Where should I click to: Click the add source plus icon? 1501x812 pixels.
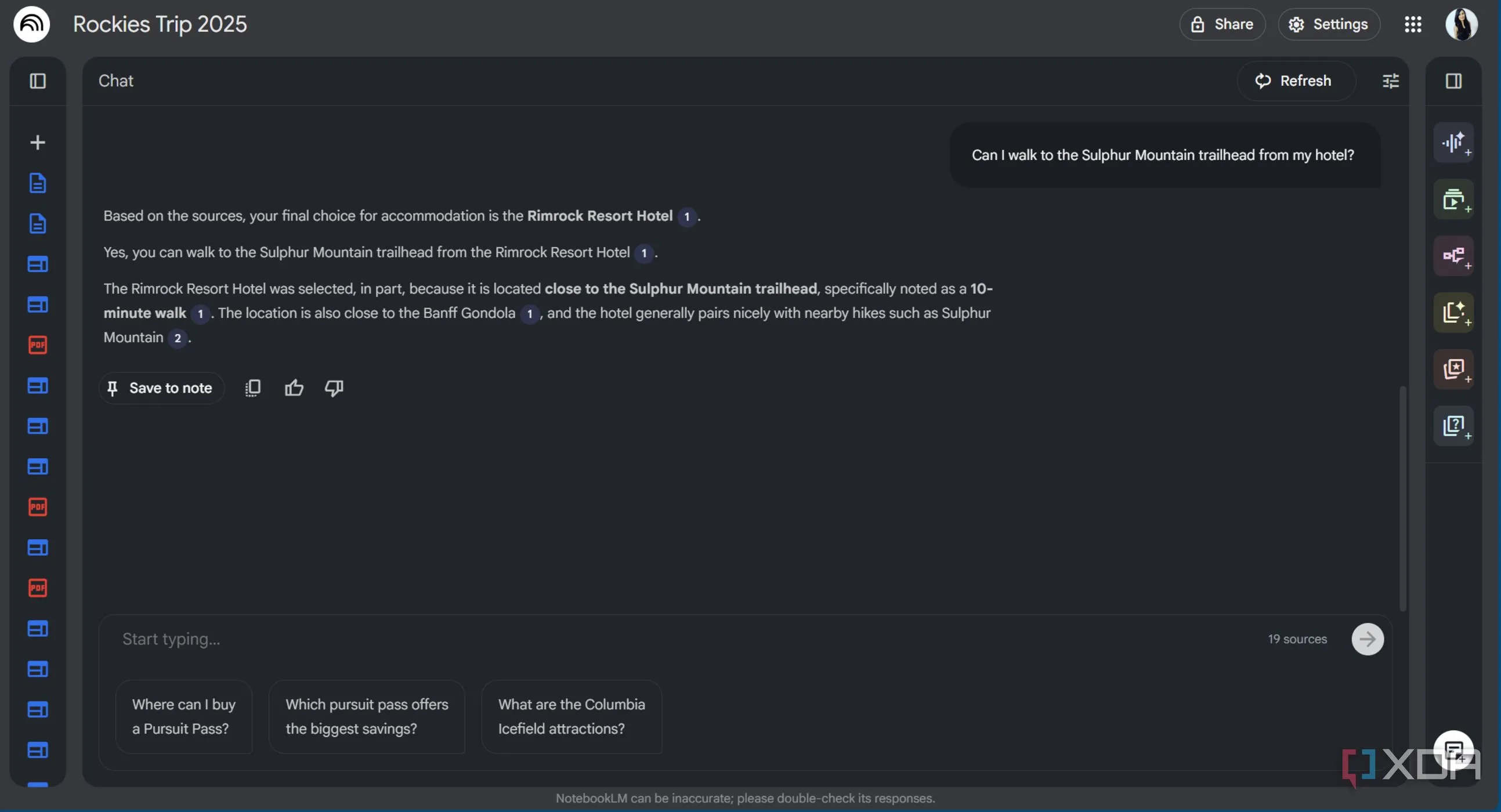[x=38, y=143]
